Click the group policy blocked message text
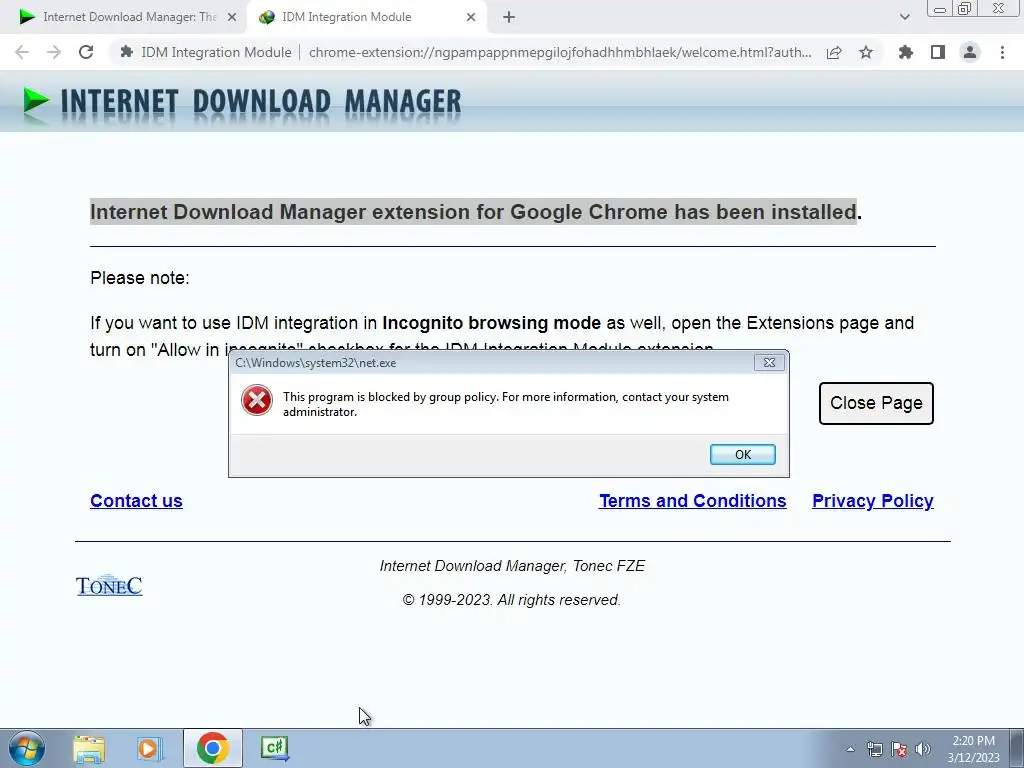Viewport: 1024px width, 768px height. coord(505,404)
